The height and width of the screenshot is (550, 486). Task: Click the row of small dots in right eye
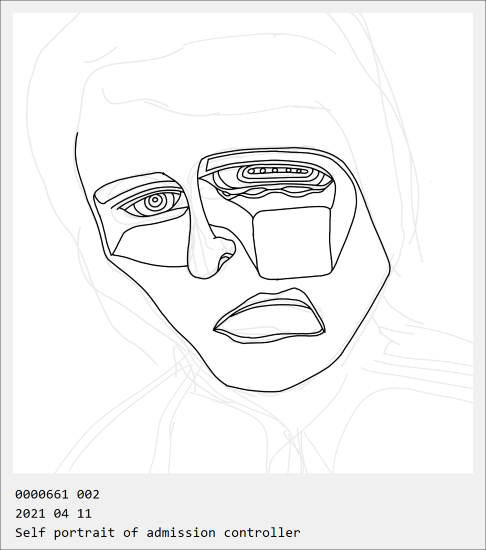275,171
